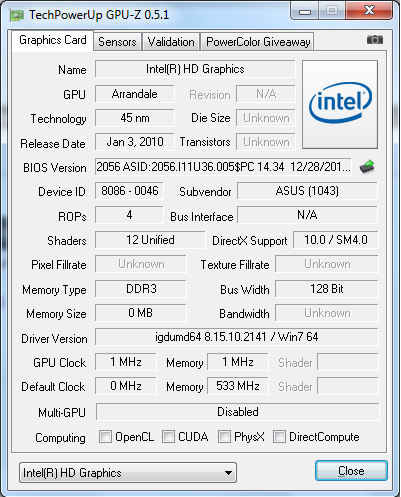Switch to the Sensors tab

click(117, 42)
